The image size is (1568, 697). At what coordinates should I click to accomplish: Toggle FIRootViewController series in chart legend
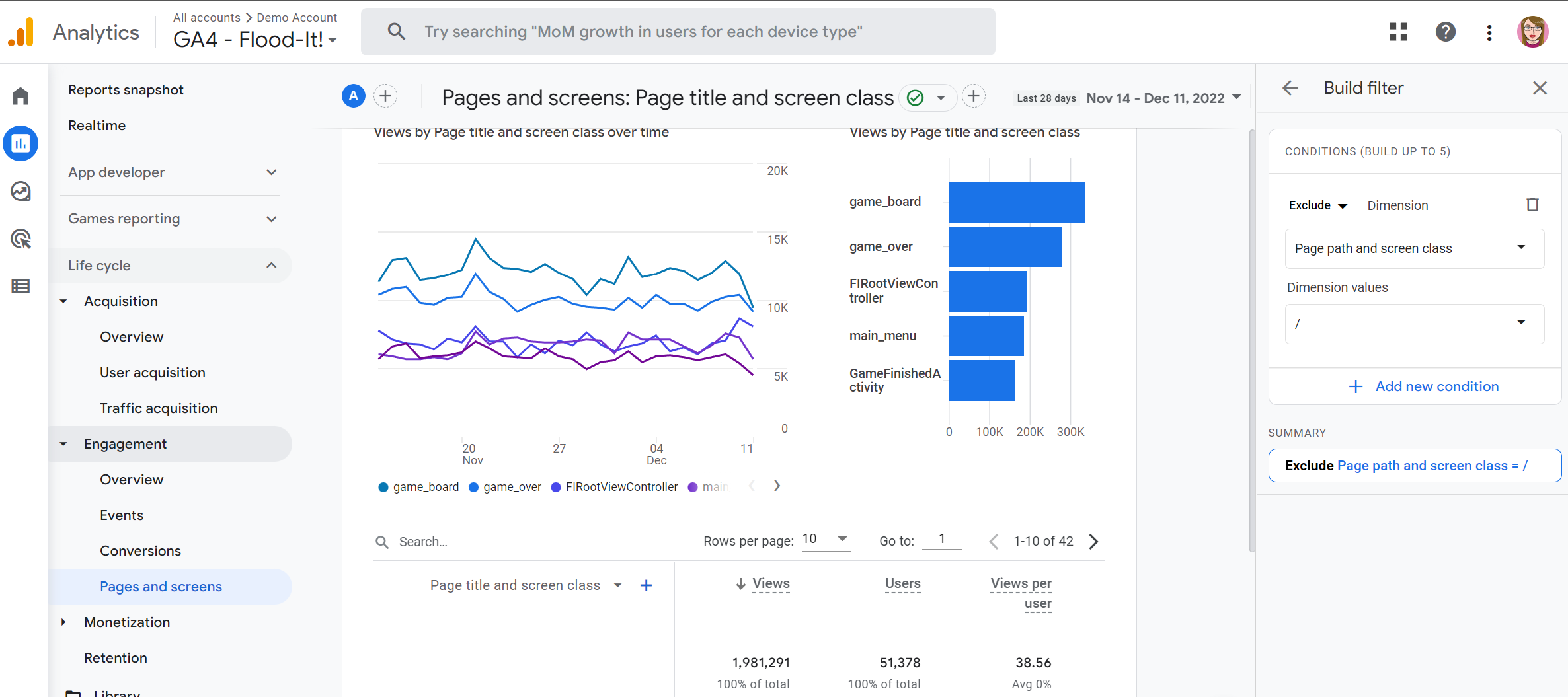pyautogui.click(x=615, y=487)
